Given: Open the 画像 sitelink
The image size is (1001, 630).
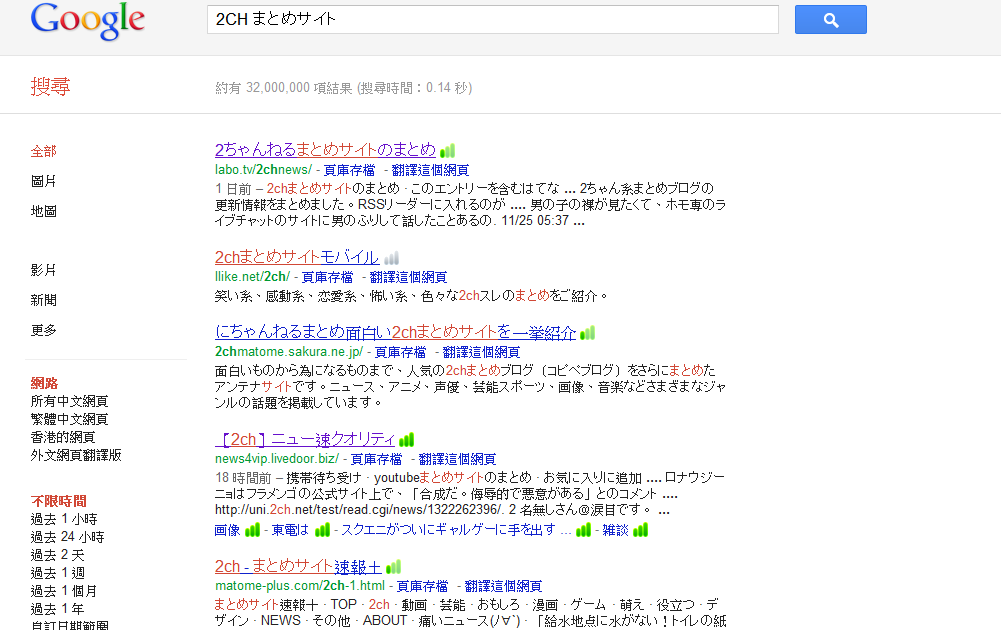Looking at the screenshot, I should [227, 530].
